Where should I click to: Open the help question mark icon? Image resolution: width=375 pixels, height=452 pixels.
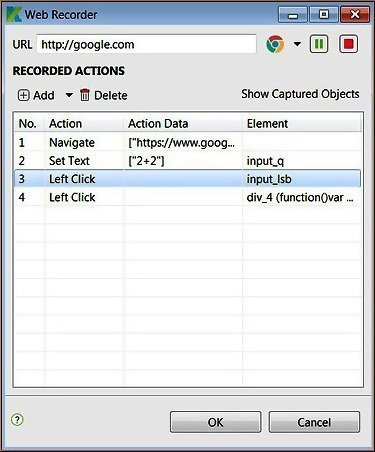click(x=17, y=419)
